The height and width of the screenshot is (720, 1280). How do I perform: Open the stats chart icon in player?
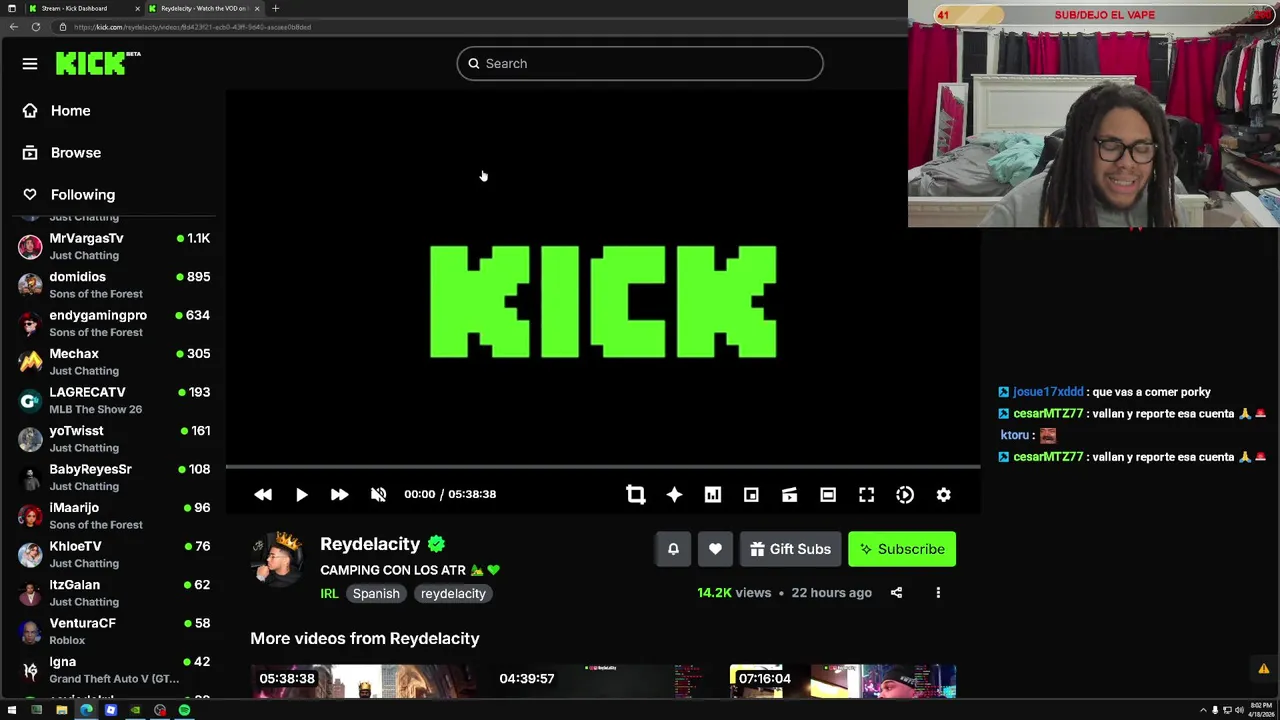(713, 494)
